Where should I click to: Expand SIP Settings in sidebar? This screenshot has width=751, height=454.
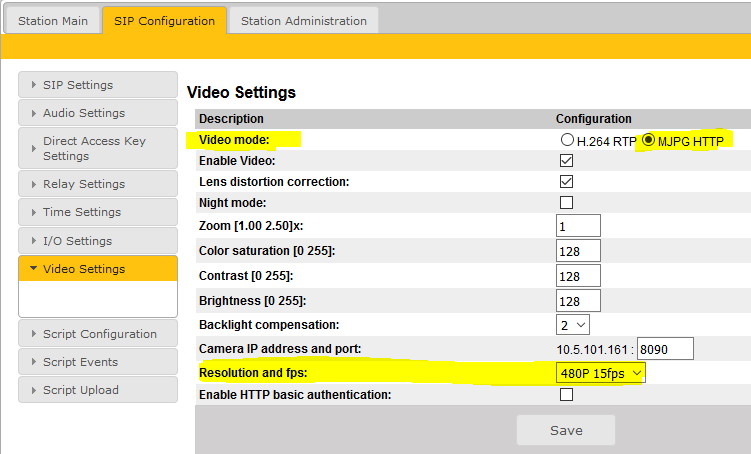[x=97, y=85]
